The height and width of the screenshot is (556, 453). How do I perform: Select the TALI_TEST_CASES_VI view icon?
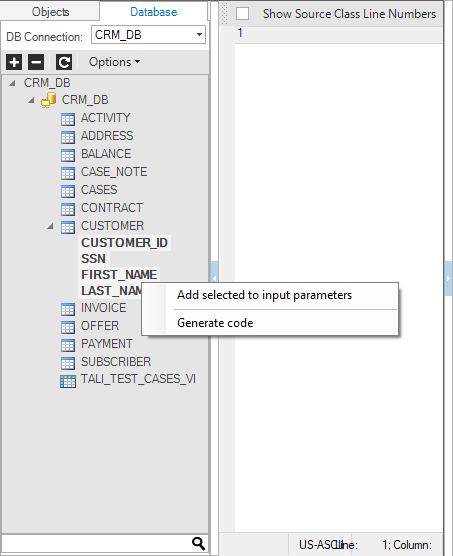[68, 381]
